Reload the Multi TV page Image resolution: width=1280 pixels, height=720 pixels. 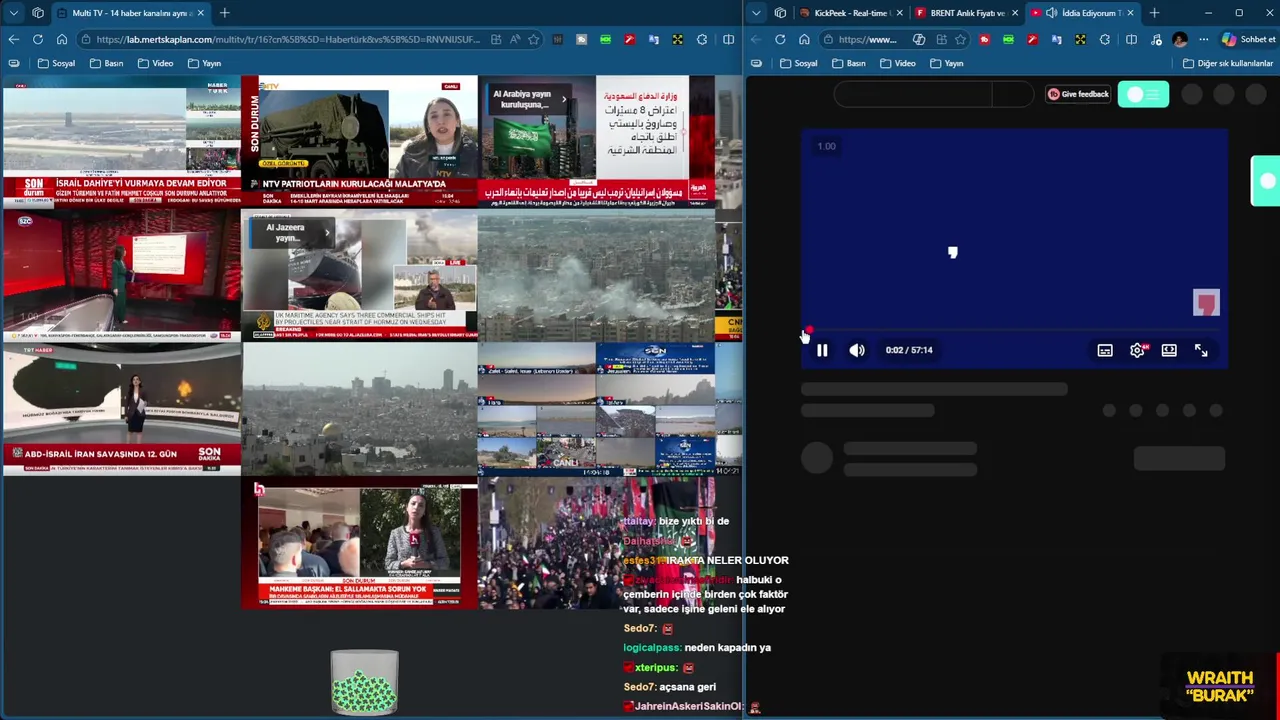38,39
